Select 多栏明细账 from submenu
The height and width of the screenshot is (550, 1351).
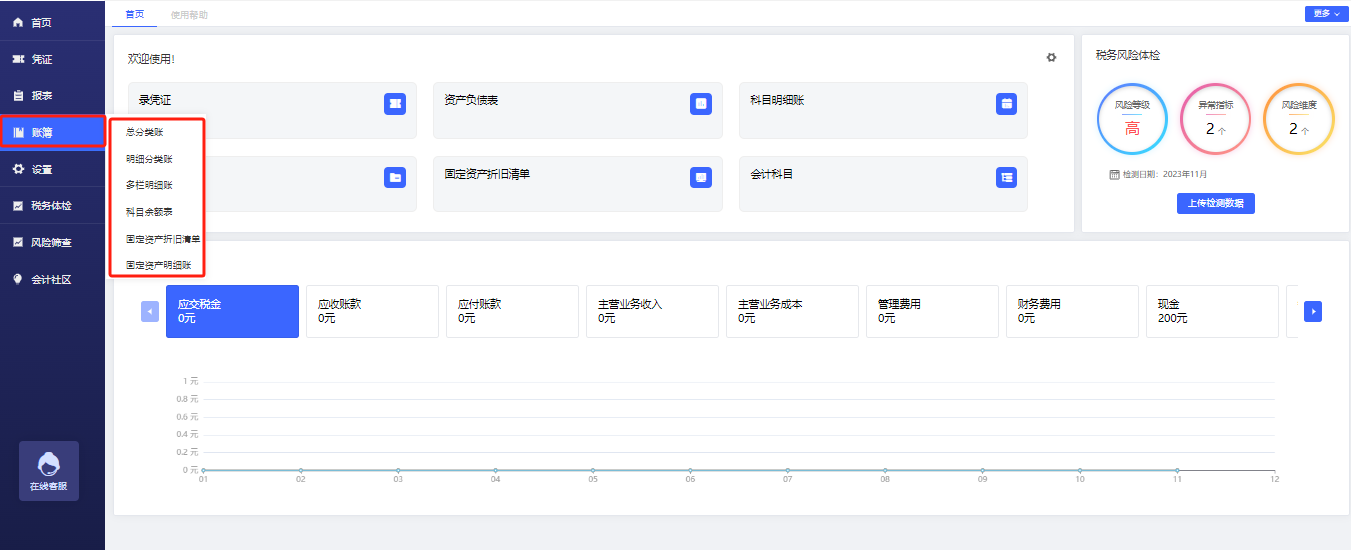(149, 185)
